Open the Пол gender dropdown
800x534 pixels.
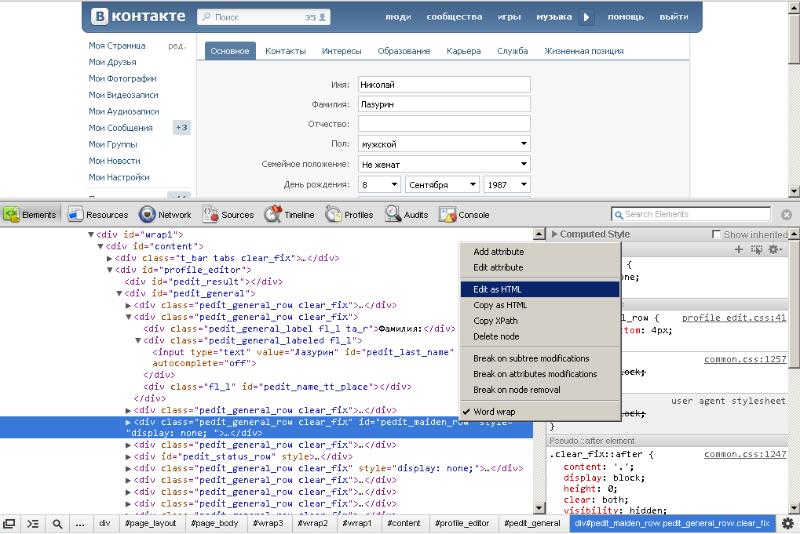pyautogui.click(x=444, y=144)
